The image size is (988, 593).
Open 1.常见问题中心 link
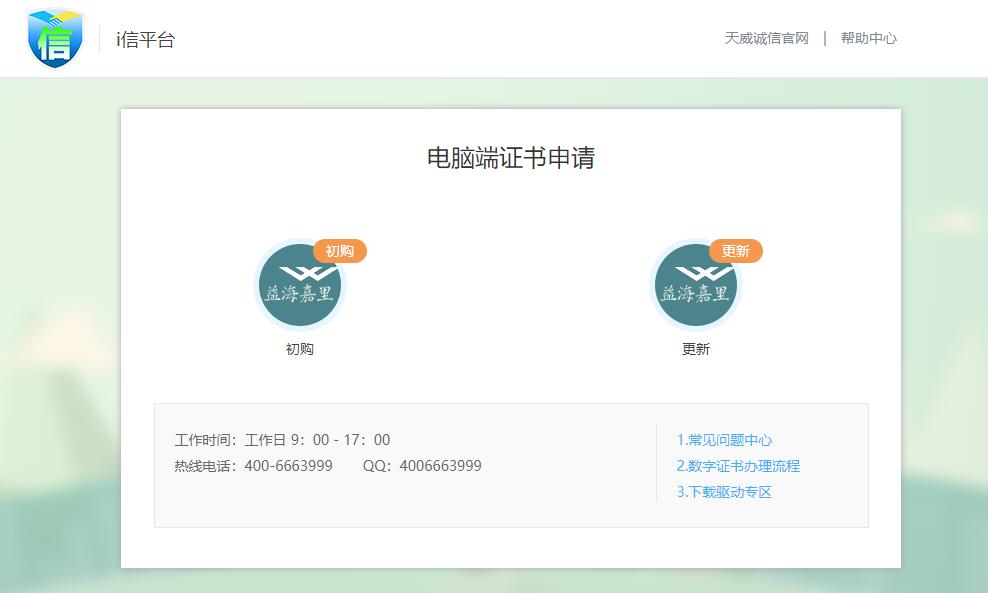pyautogui.click(x=724, y=440)
